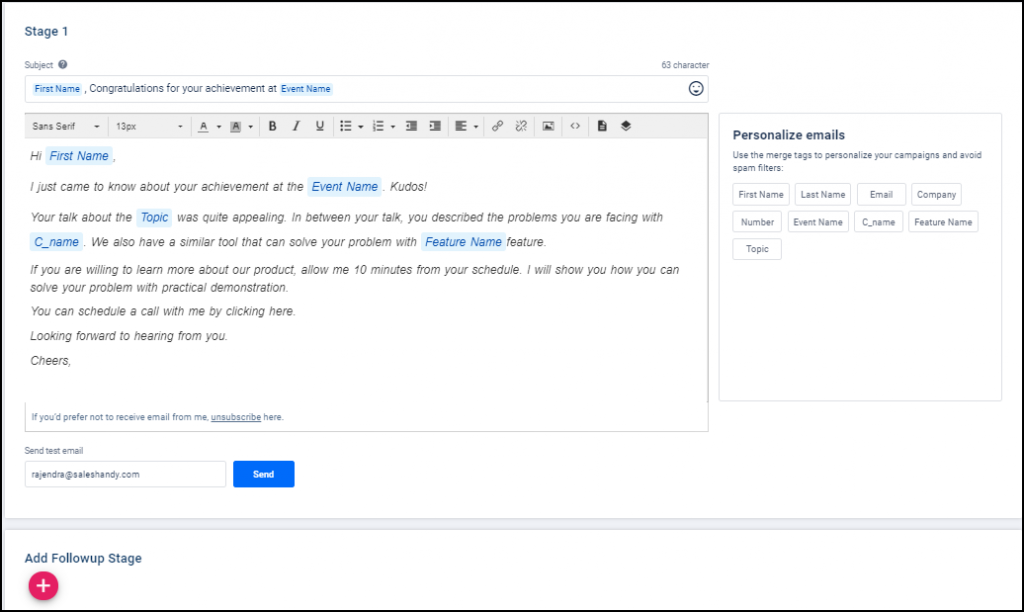Click the Send button for the test email
The width and height of the screenshot is (1024, 612).
pyautogui.click(x=263, y=474)
